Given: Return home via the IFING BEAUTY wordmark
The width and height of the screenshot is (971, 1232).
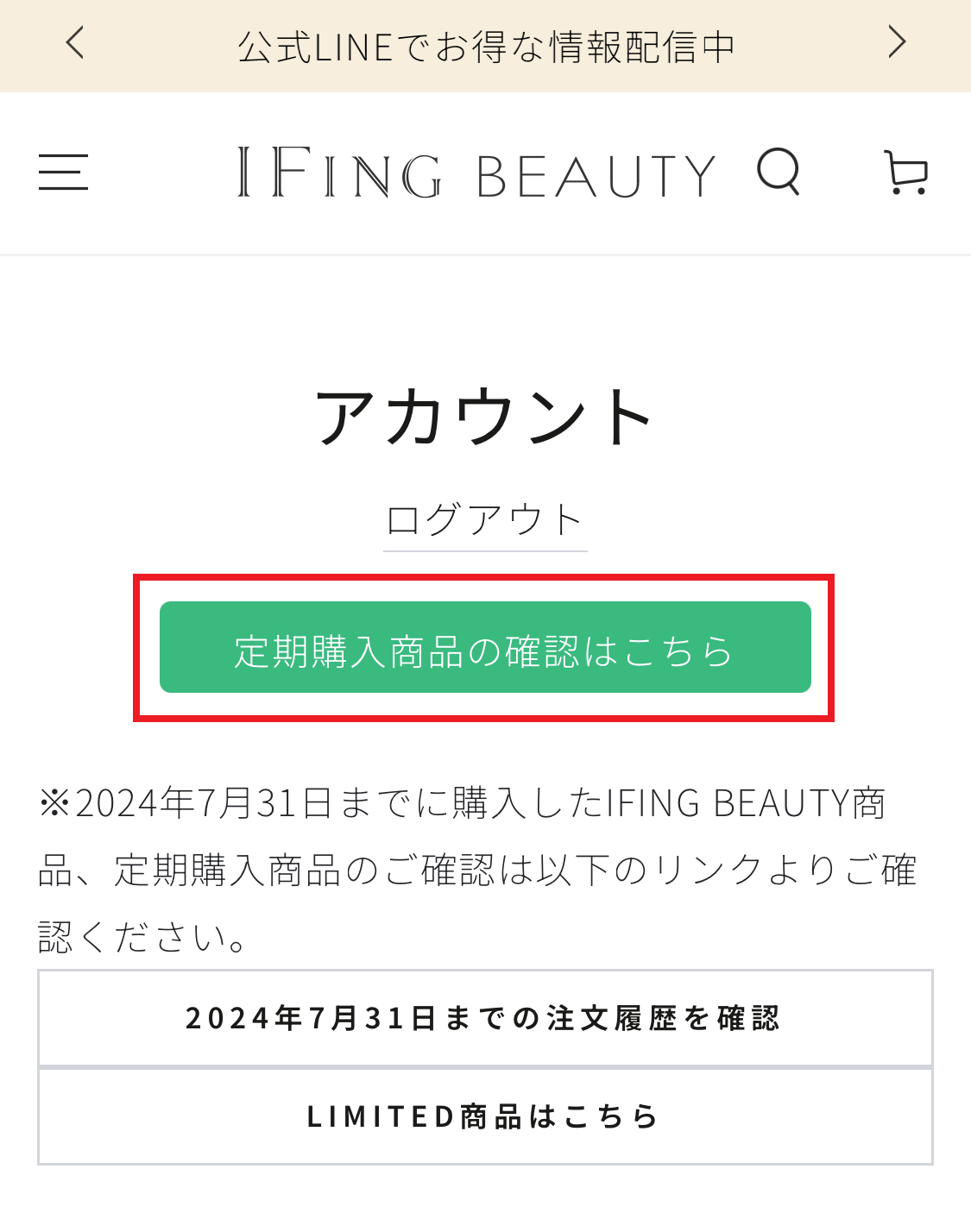Looking at the screenshot, I should [476, 173].
